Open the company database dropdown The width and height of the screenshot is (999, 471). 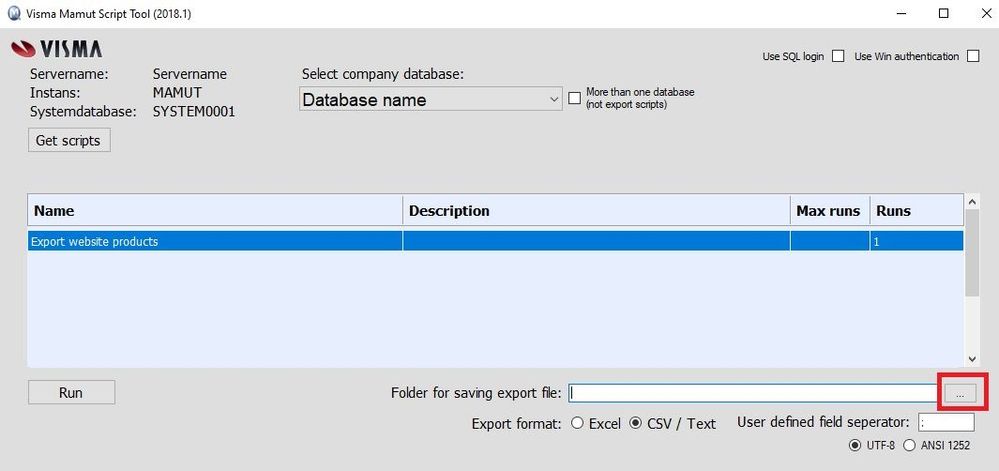(x=431, y=99)
